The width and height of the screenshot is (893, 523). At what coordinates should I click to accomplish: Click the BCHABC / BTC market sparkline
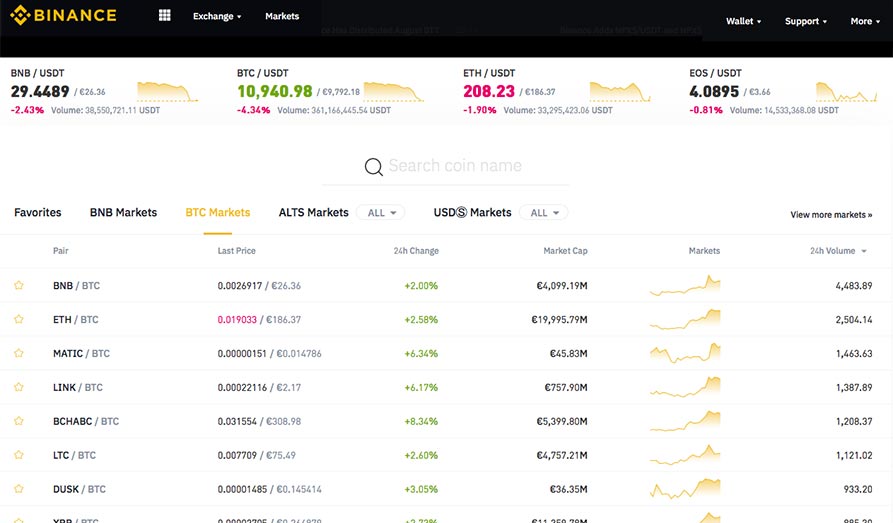pos(685,421)
